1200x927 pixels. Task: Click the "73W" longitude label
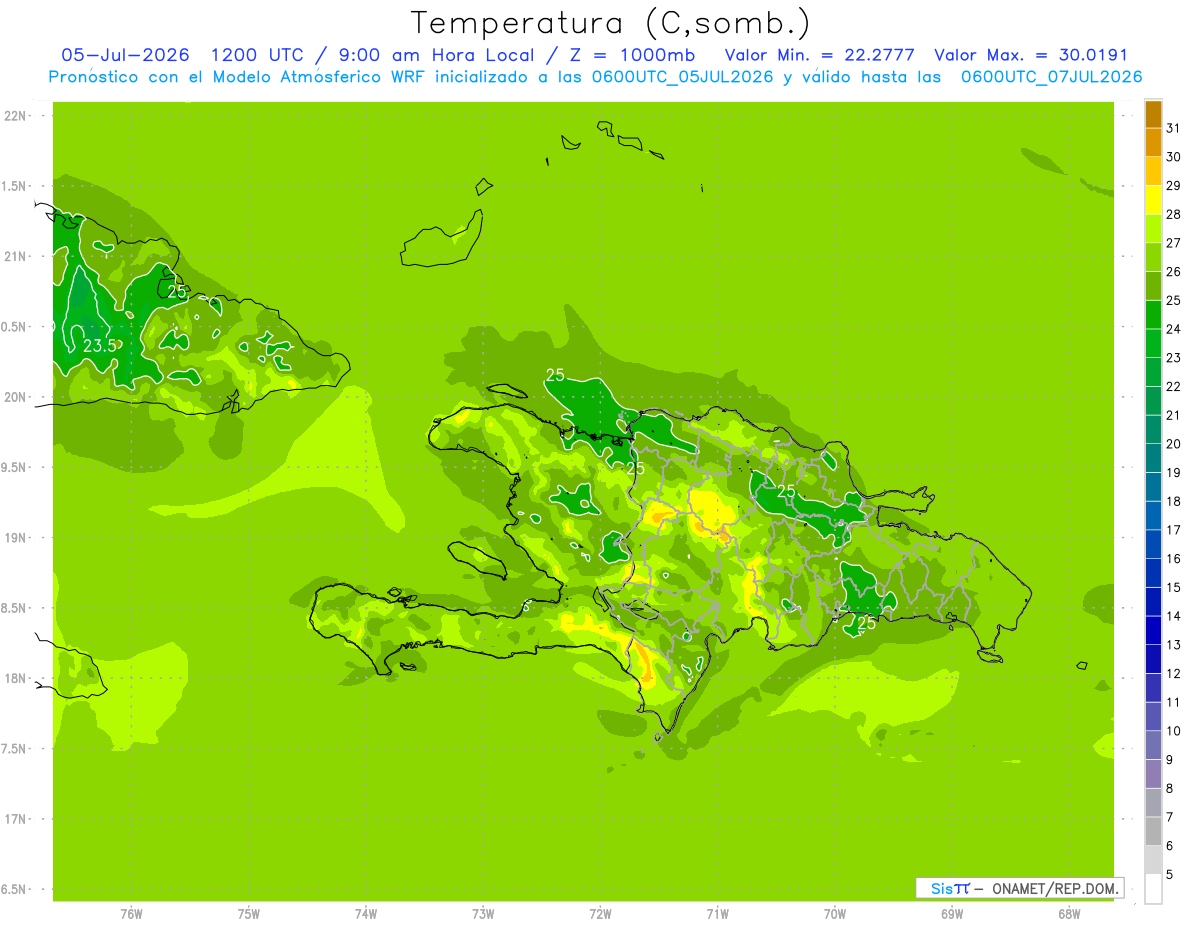[483, 914]
